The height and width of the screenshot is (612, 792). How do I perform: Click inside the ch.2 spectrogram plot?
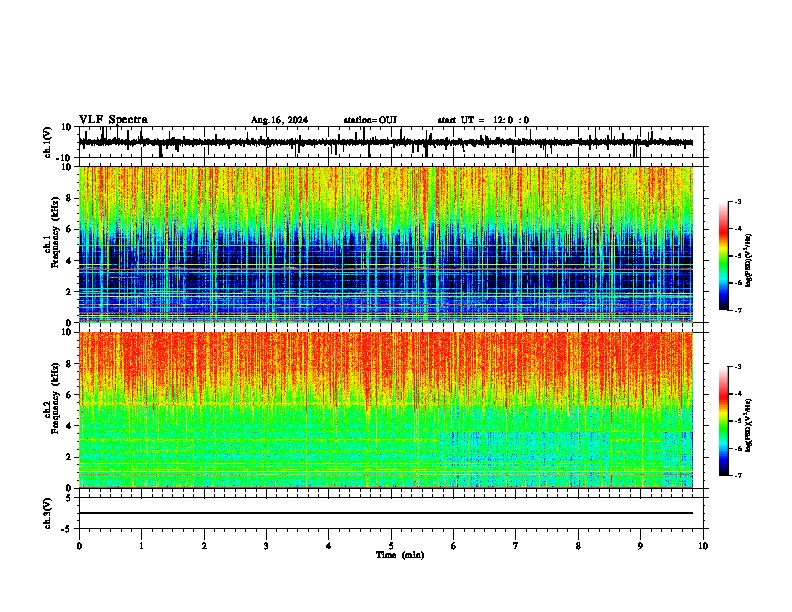tap(386, 410)
